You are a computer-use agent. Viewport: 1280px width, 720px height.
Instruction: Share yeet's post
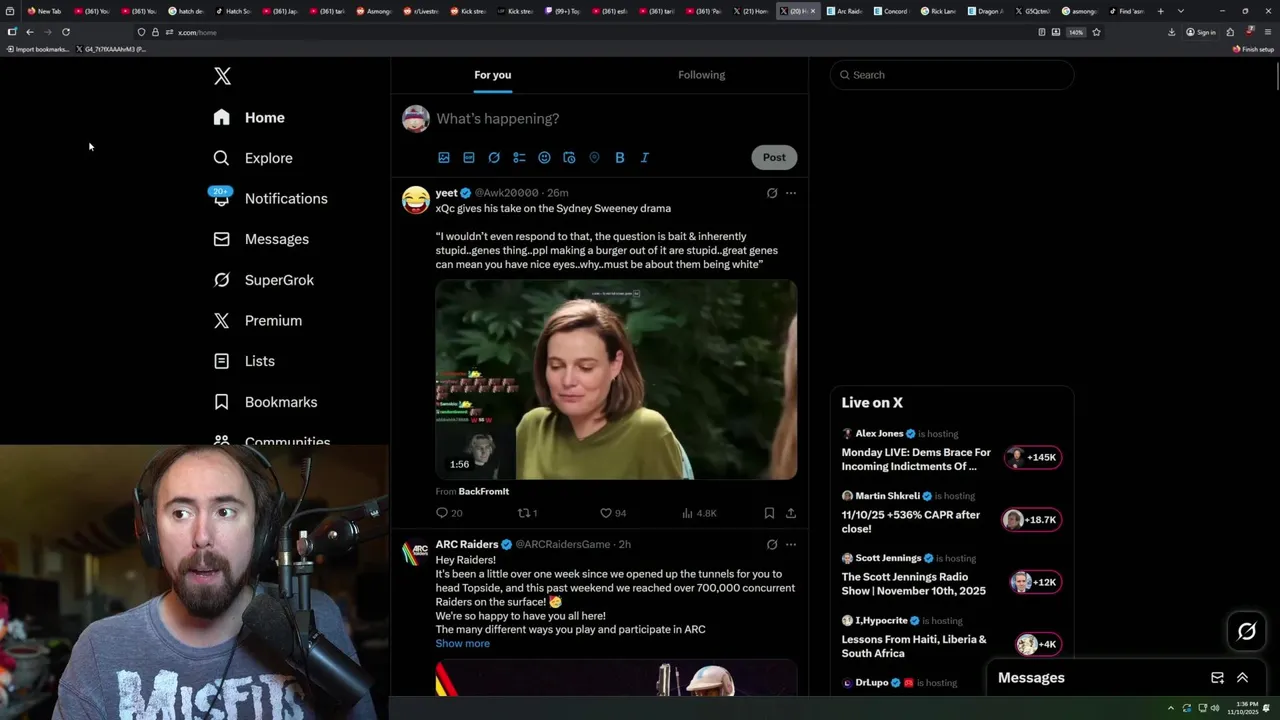791,513
